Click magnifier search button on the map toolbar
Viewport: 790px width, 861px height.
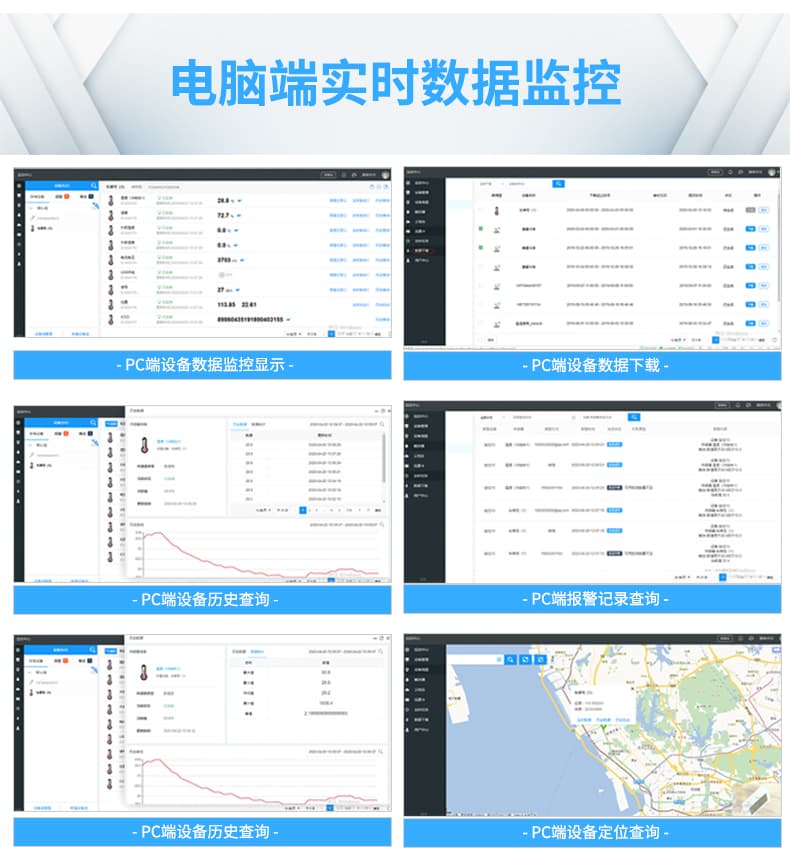pos(510,659)
